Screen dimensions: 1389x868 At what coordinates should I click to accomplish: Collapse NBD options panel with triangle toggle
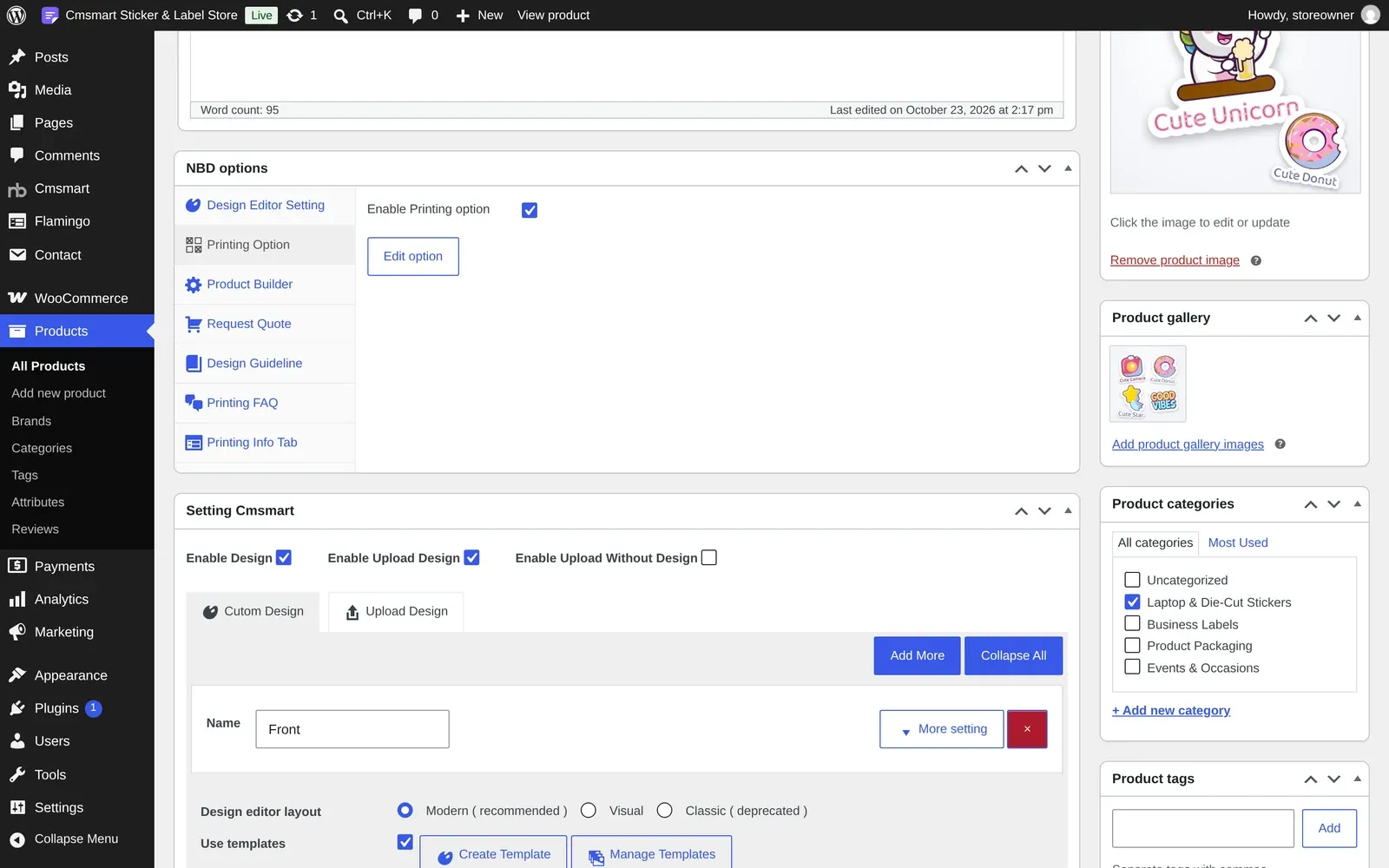click(1068, 168)
